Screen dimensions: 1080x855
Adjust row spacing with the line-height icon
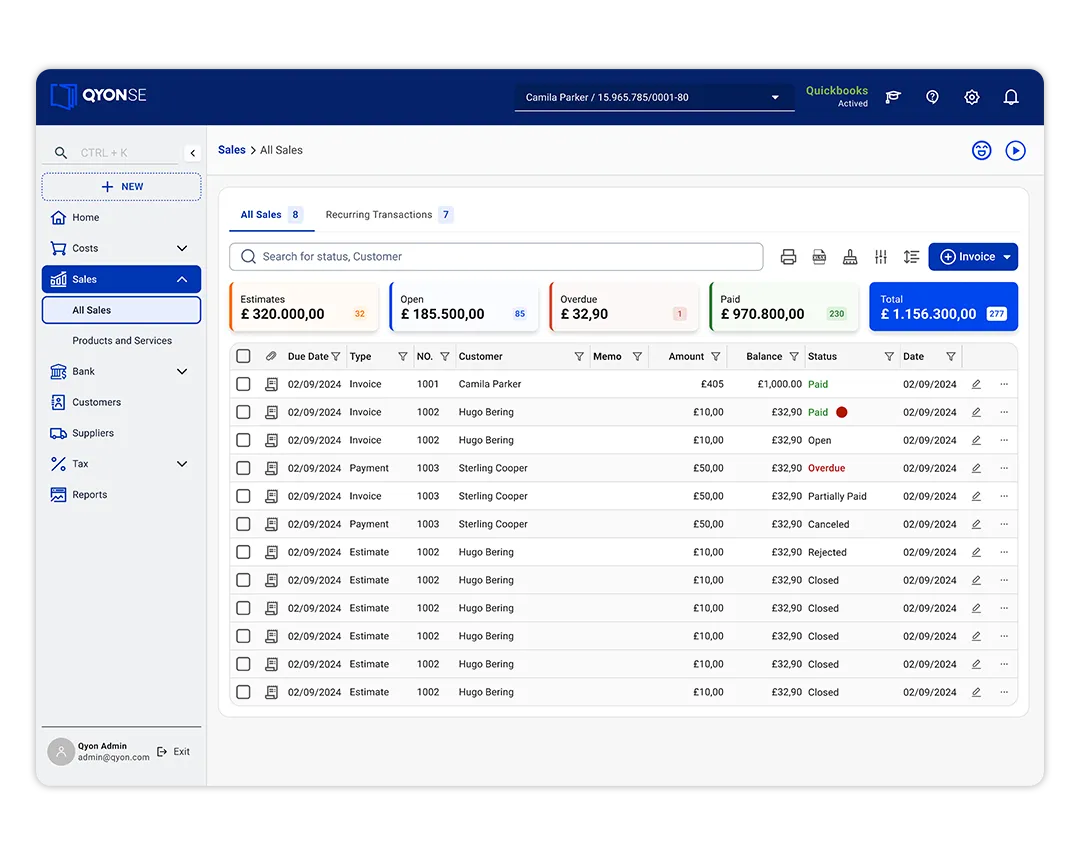tap(911, 257)
